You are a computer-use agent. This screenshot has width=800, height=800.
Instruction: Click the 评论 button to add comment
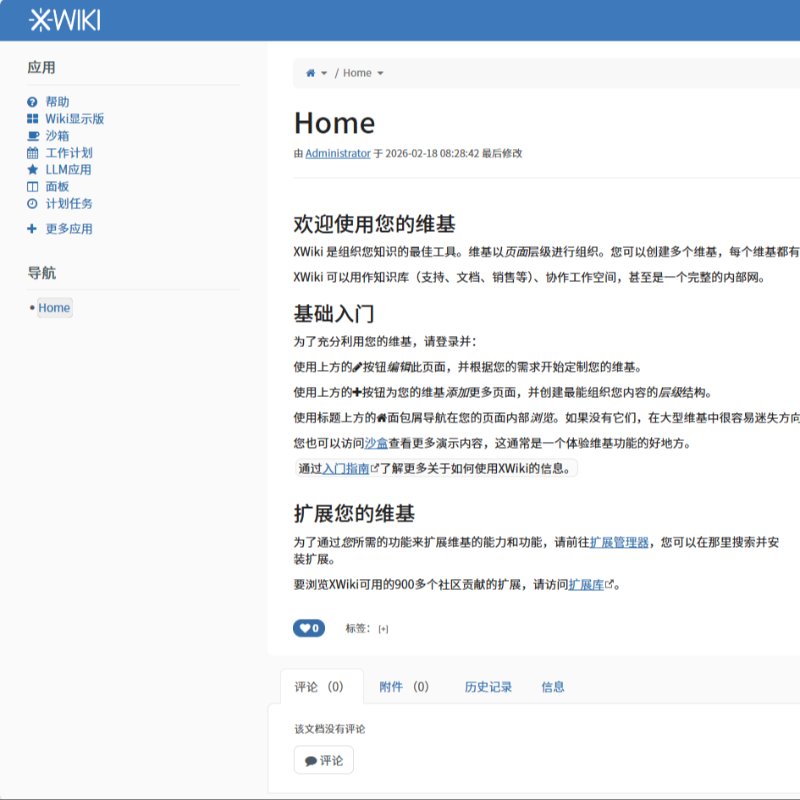pyautogui.click(x=323, y=760)
